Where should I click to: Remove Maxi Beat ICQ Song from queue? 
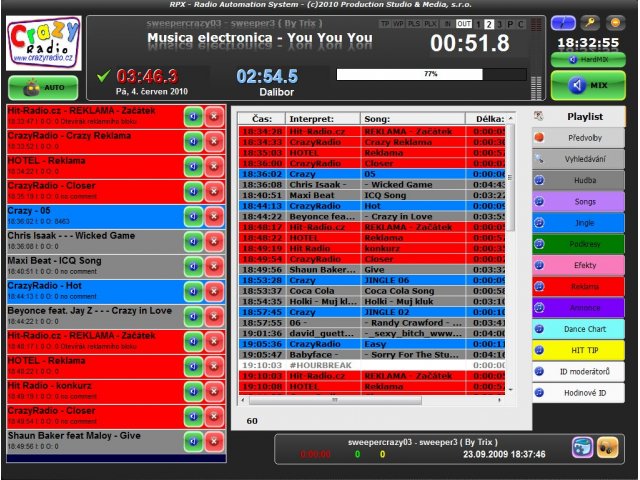tap(214, 268)
